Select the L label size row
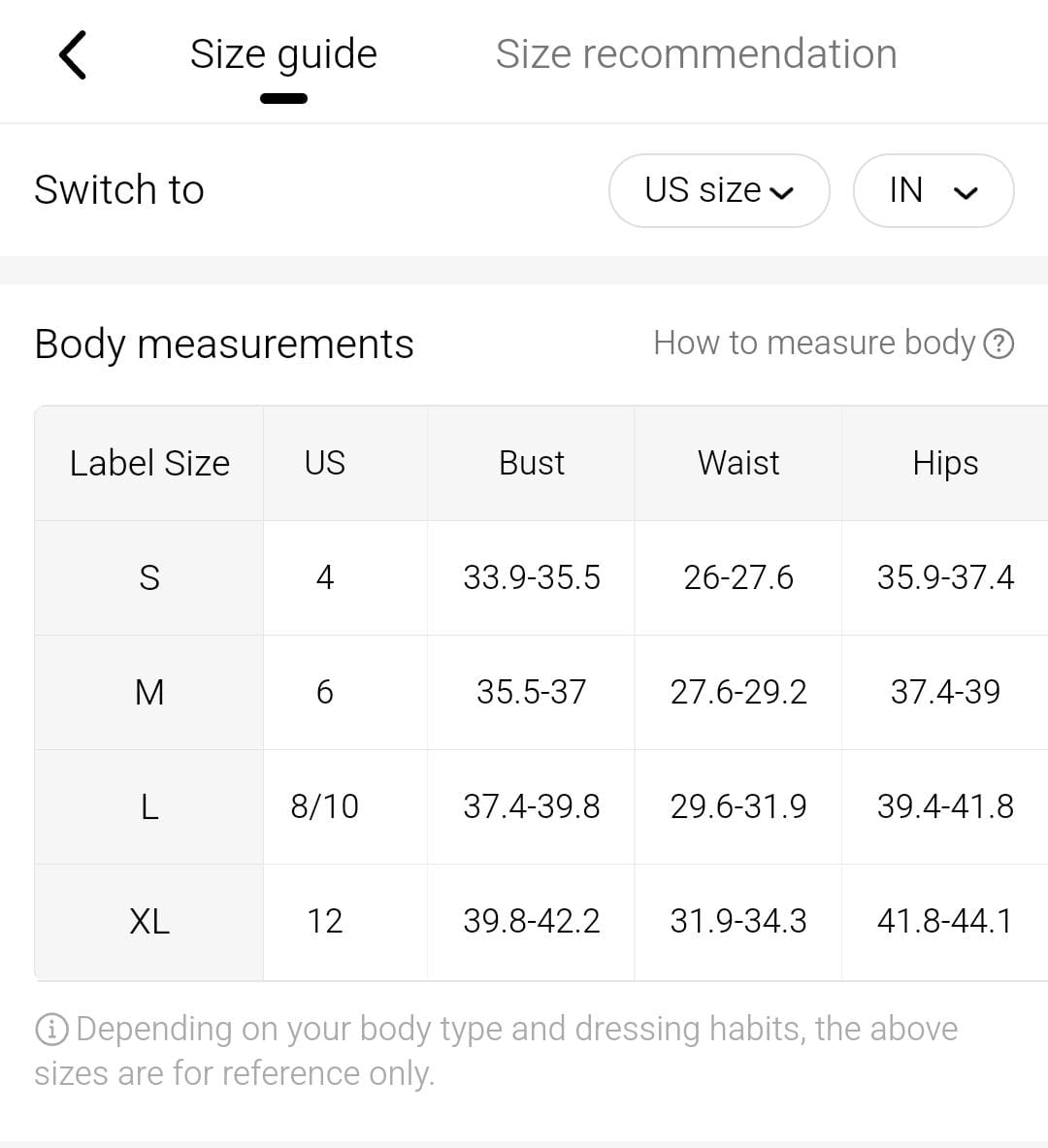Screen dimensions: 1048x1148 pyautogui.click(x=149, y=806)
